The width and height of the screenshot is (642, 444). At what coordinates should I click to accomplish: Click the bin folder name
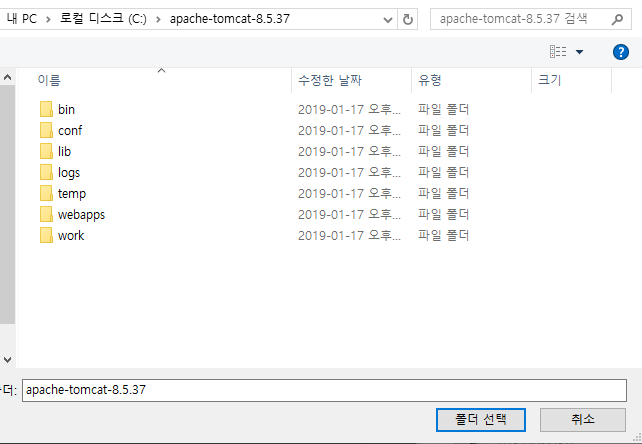(x=66, y=109)
